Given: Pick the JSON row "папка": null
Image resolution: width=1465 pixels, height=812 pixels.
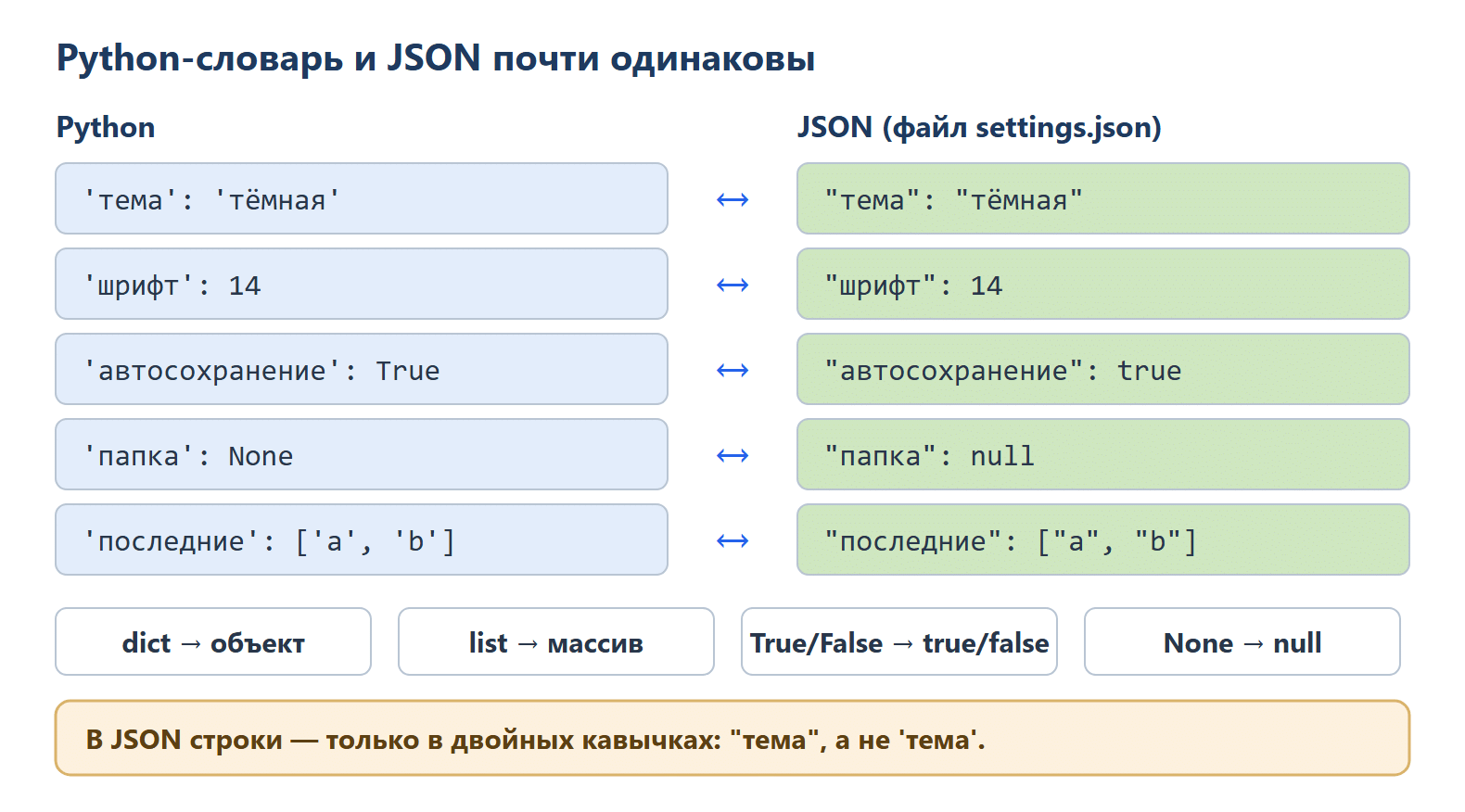Looking at the screenshot, I should pyautogui.click(x=1103, y=454).
